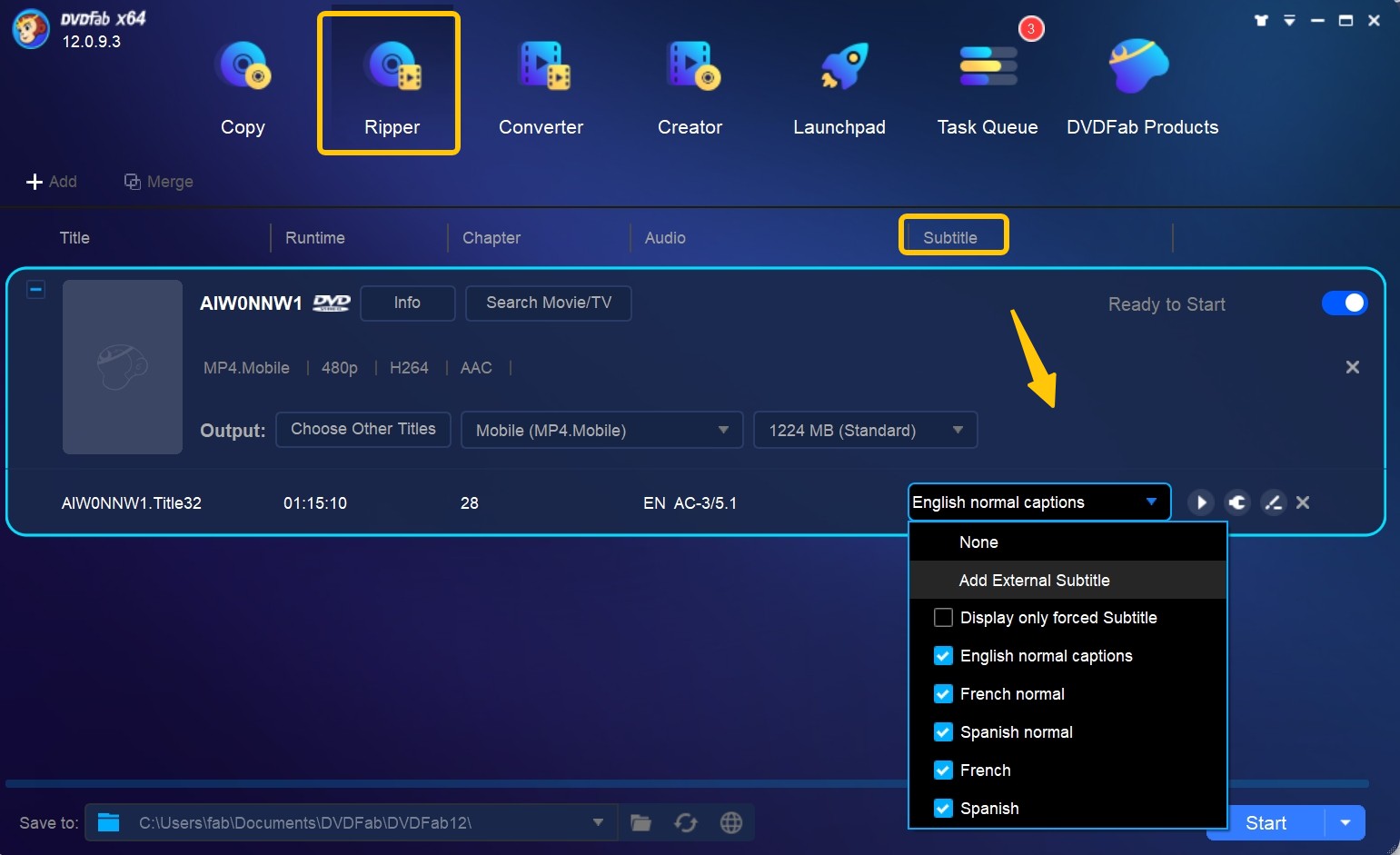Click the MP4.Mobile format label
This screenshot has height=855, width=1400.
(x=246, y=368)
